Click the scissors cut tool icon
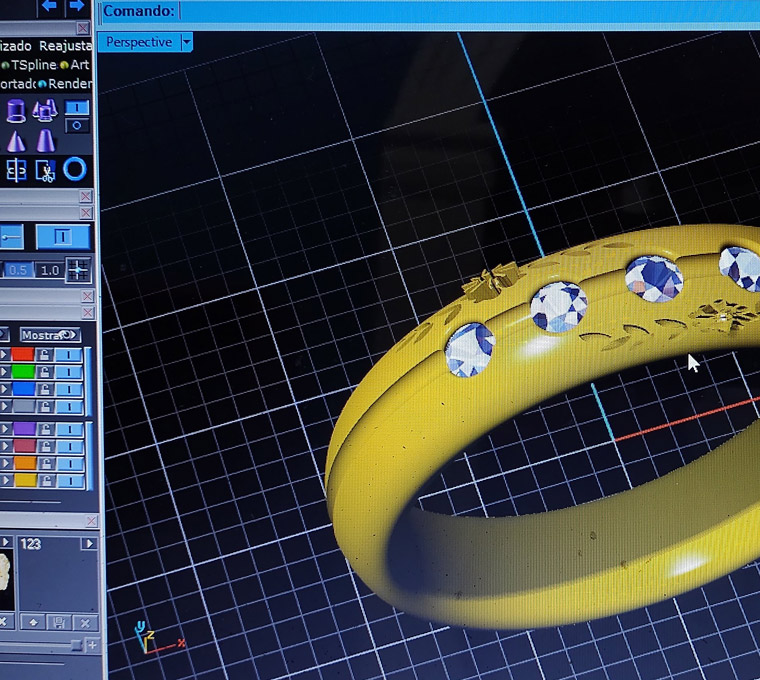Viewport: 760px width, 680px height. tap(45, 170)
